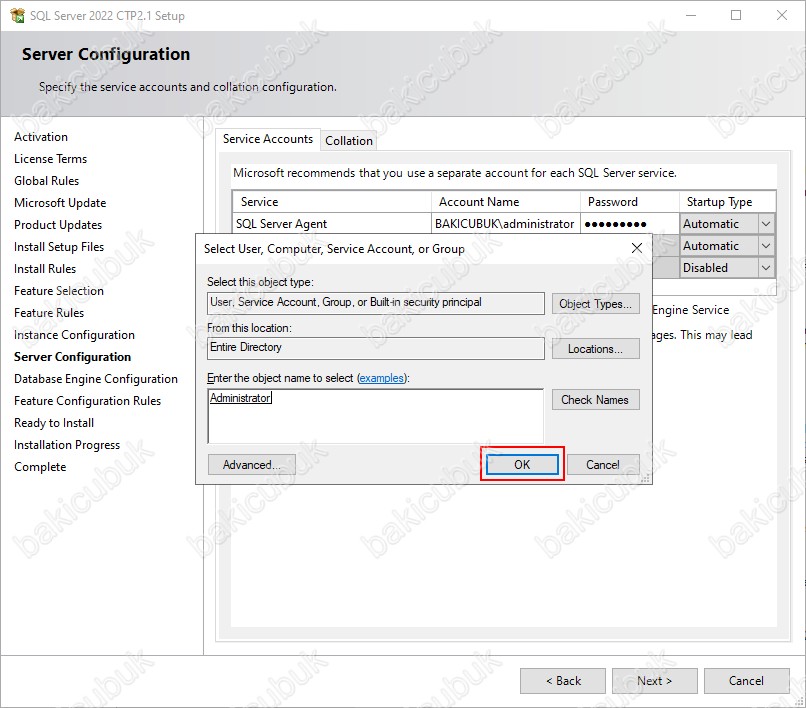Select Feature Selection step in sidebar
Screen dimensions: 806x708
point(59,291)
